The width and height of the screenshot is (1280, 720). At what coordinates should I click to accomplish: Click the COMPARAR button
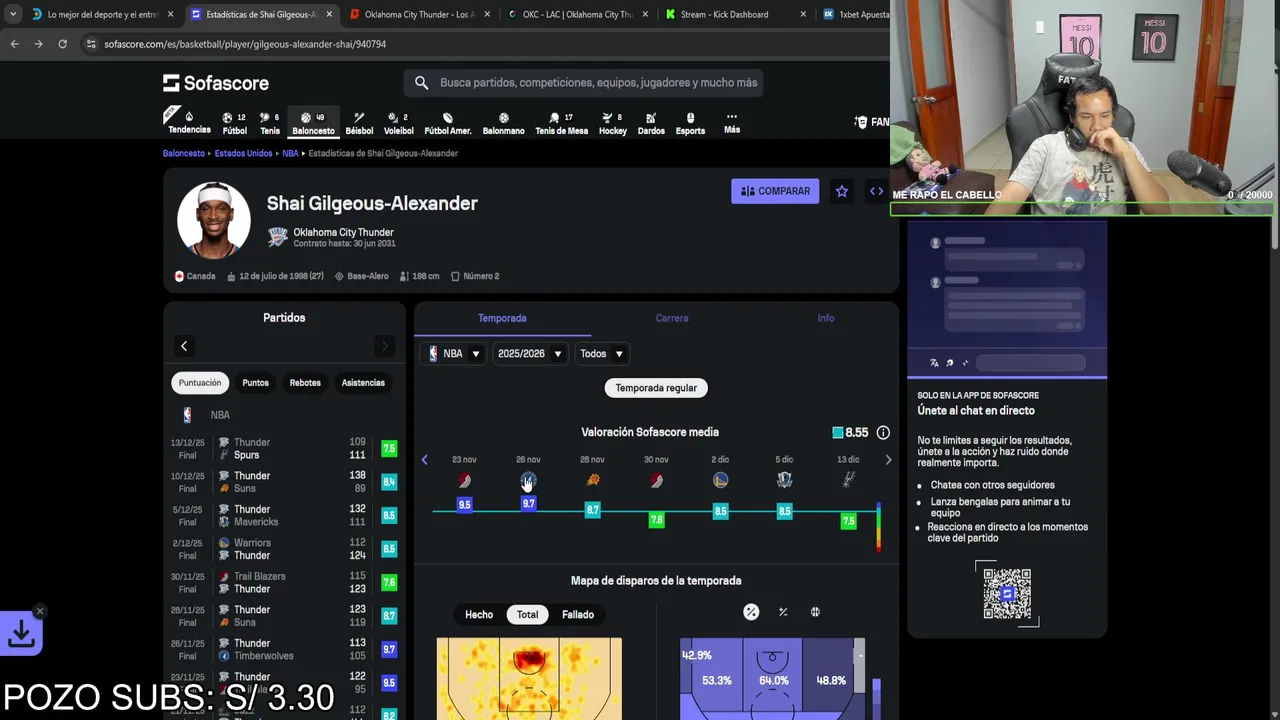775,191
